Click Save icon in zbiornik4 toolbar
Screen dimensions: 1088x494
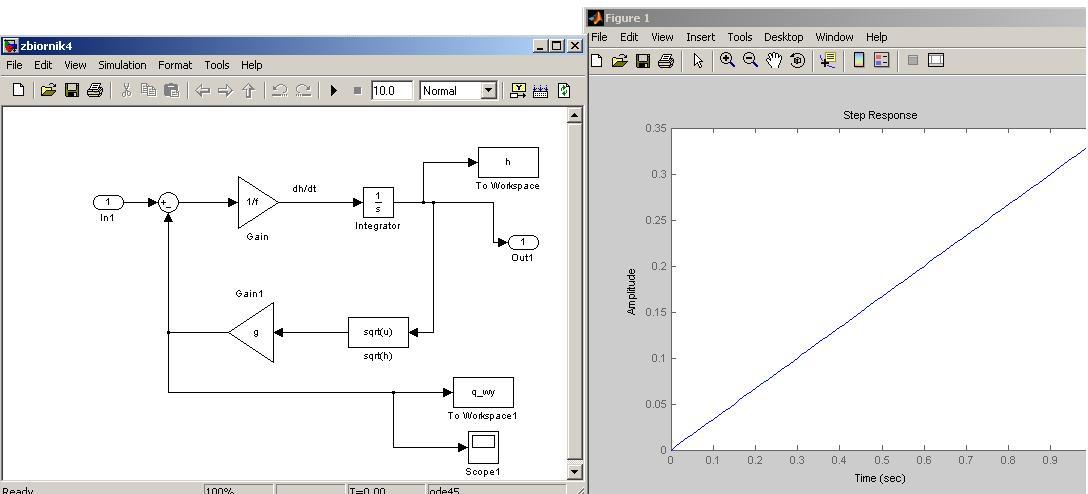pyautogui.click(x=71, y=90)
